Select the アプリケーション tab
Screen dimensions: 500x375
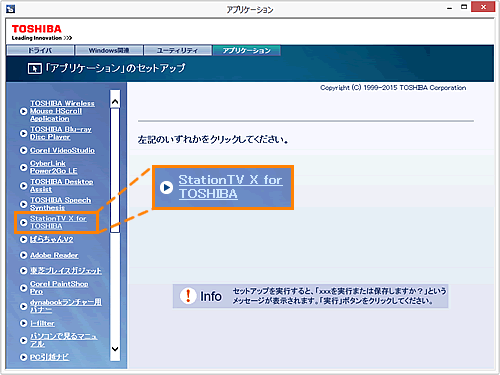point(247,51)
